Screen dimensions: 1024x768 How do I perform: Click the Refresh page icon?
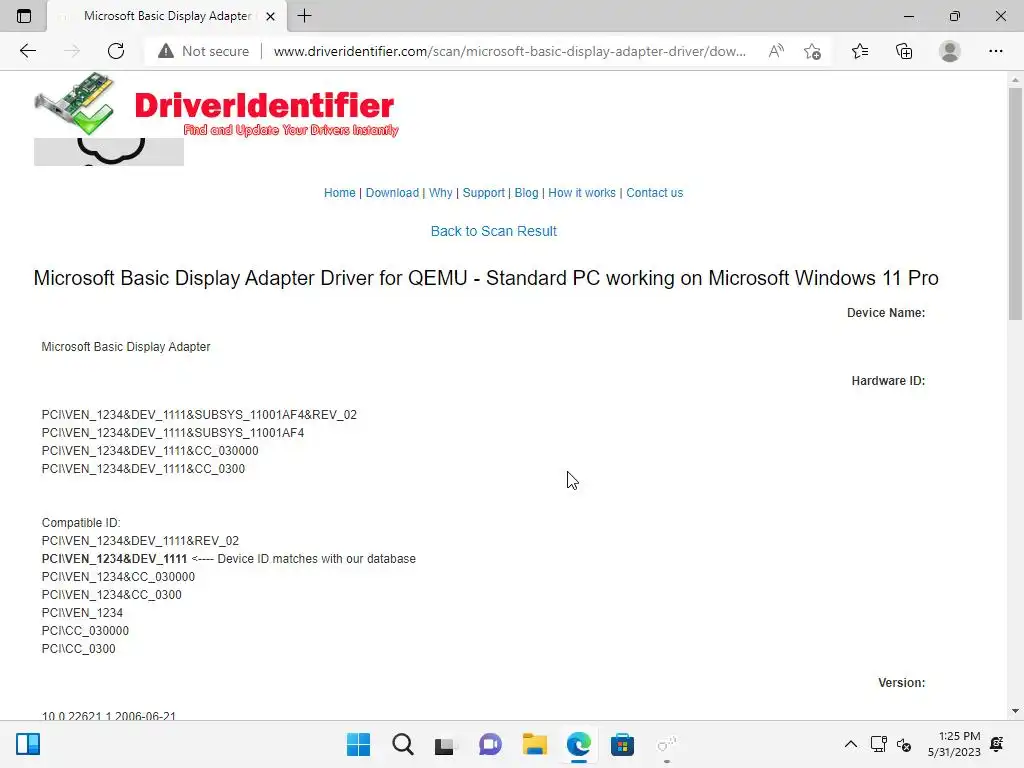(x=116, y=51)
